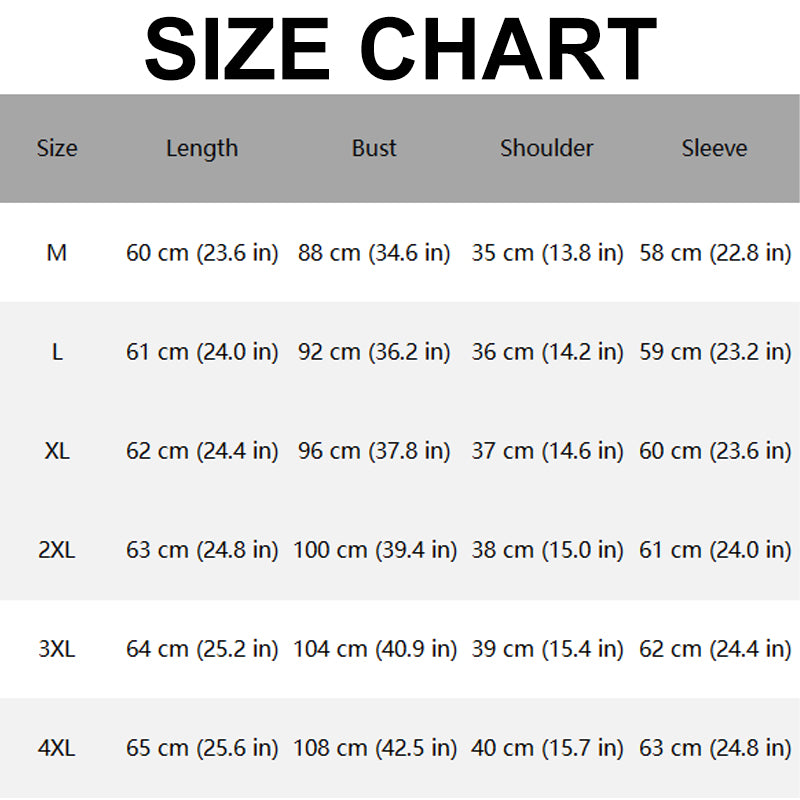The height and width of the screenshot is (800, 800).
Task: Click the SIZE CHART title
Action: 400,48
